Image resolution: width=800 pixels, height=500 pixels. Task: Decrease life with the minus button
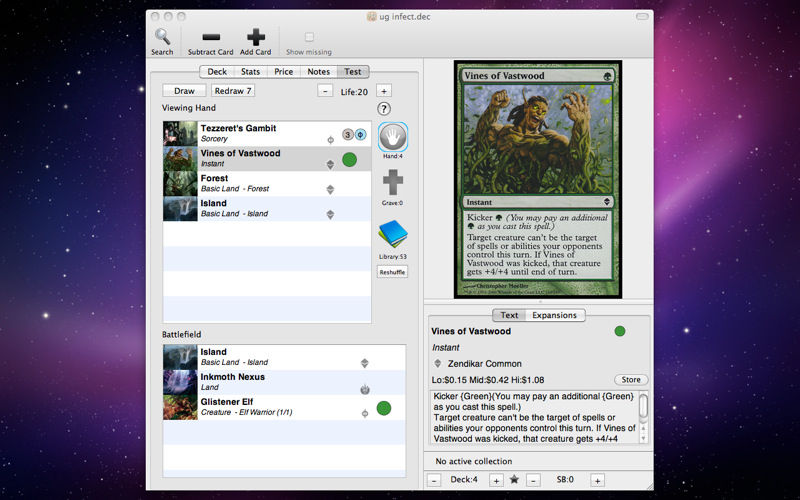325,91
